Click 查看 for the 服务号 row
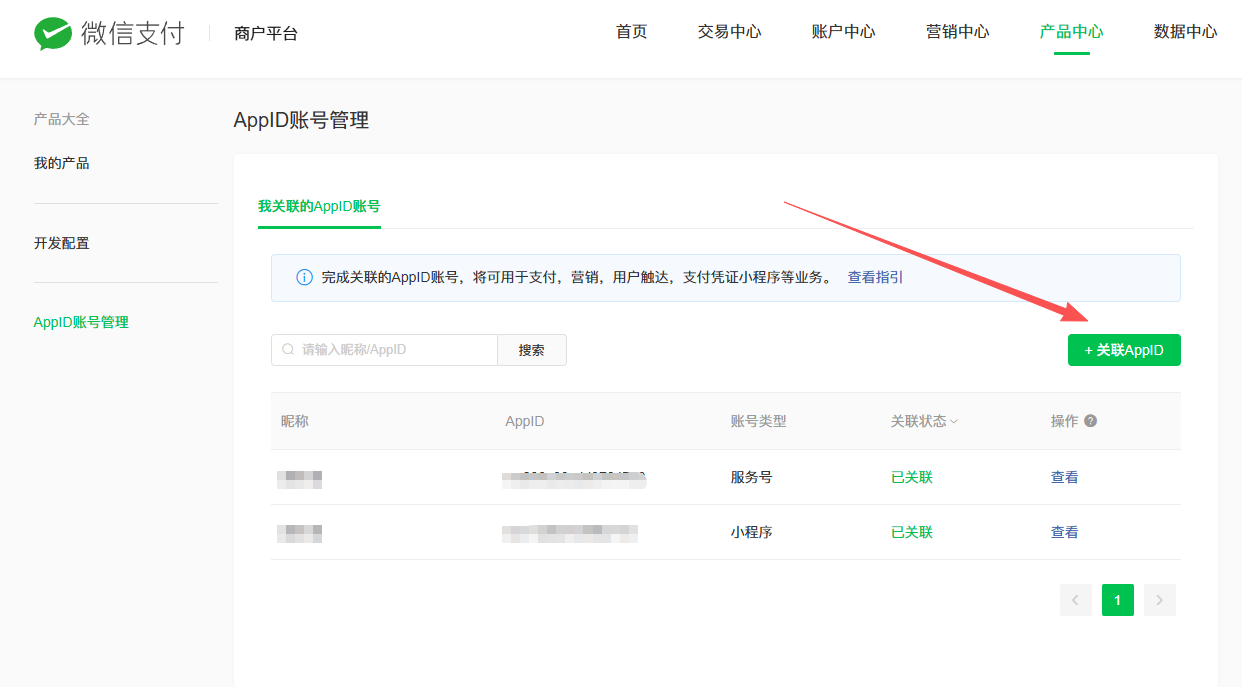 coord(1065,477)
